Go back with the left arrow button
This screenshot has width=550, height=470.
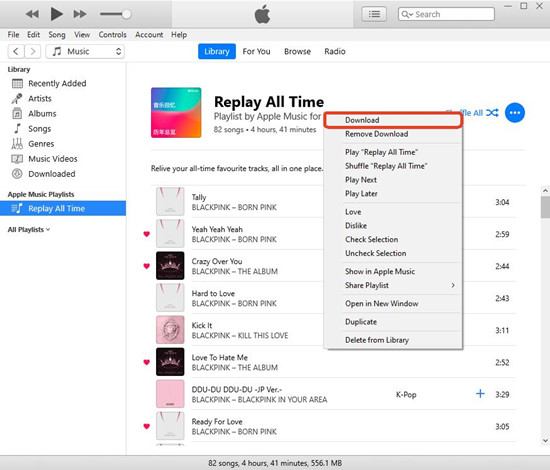coord(16,52)
